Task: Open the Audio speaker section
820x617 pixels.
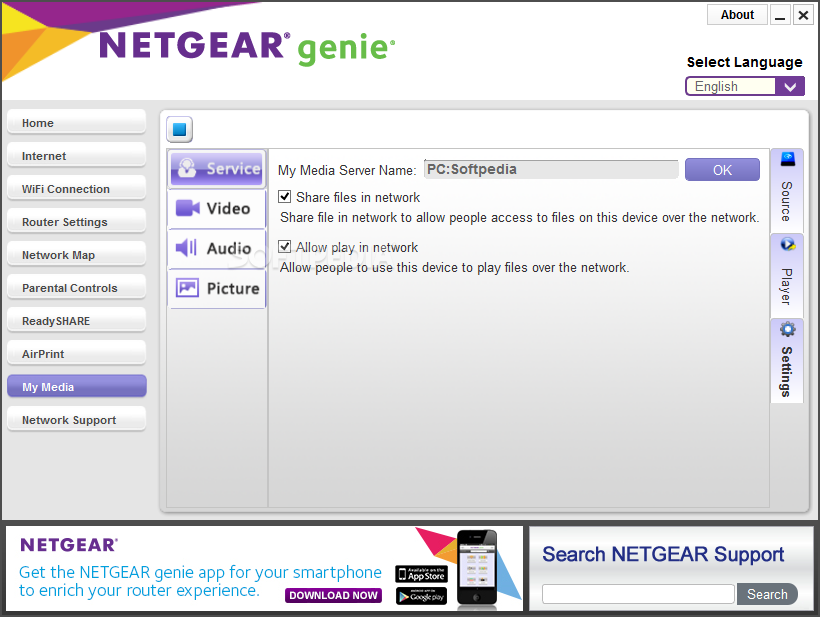Action: [x=217, y=248]
